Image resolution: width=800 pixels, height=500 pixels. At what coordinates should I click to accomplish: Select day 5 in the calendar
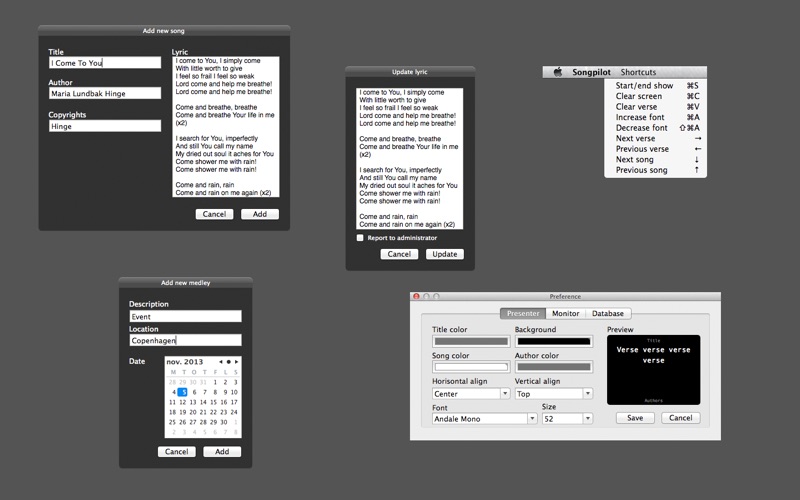[183, 392]
